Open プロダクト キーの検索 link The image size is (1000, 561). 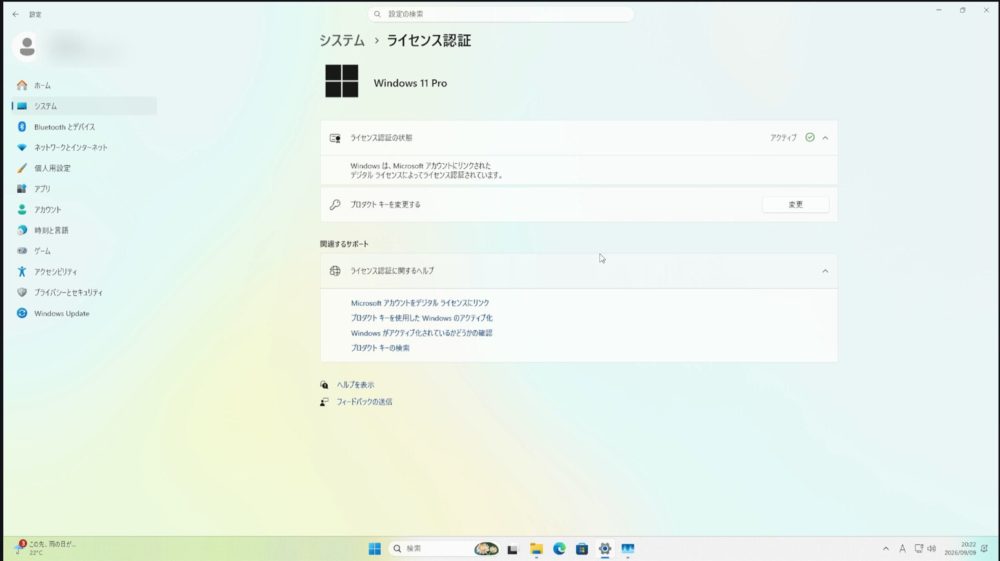tap(380, 348)
